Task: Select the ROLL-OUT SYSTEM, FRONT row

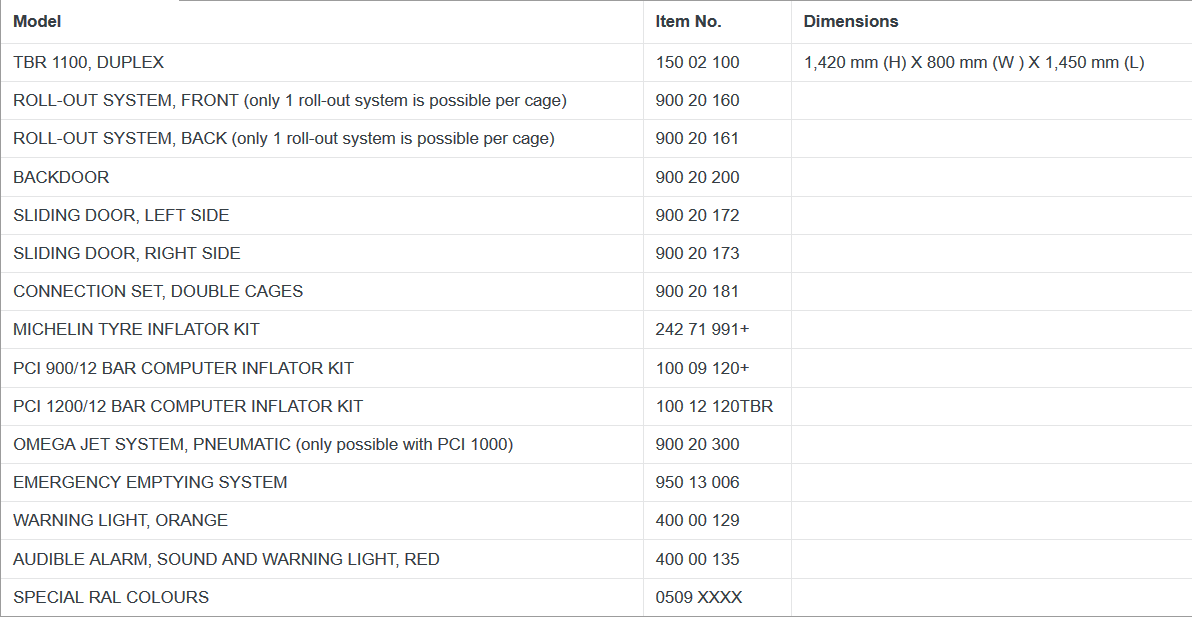Action: pos(290,100)
